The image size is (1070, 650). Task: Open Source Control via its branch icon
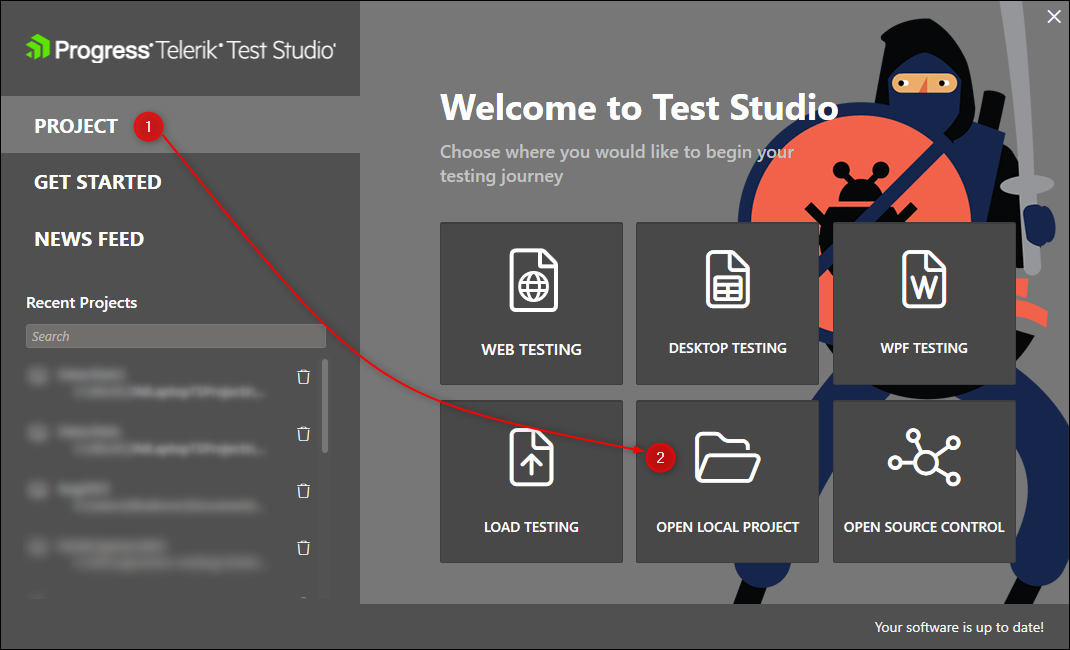[x=924, y=458]
